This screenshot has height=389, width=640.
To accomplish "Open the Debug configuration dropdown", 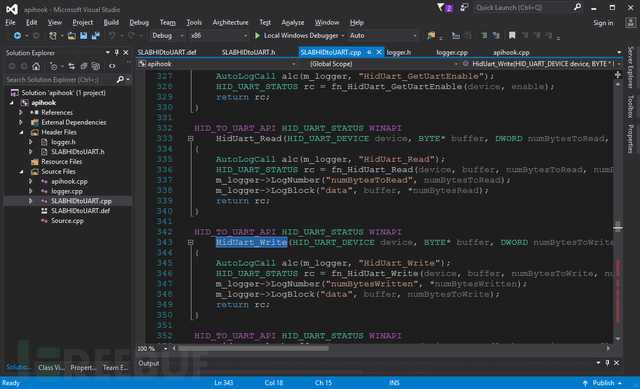I will (168, 36).
